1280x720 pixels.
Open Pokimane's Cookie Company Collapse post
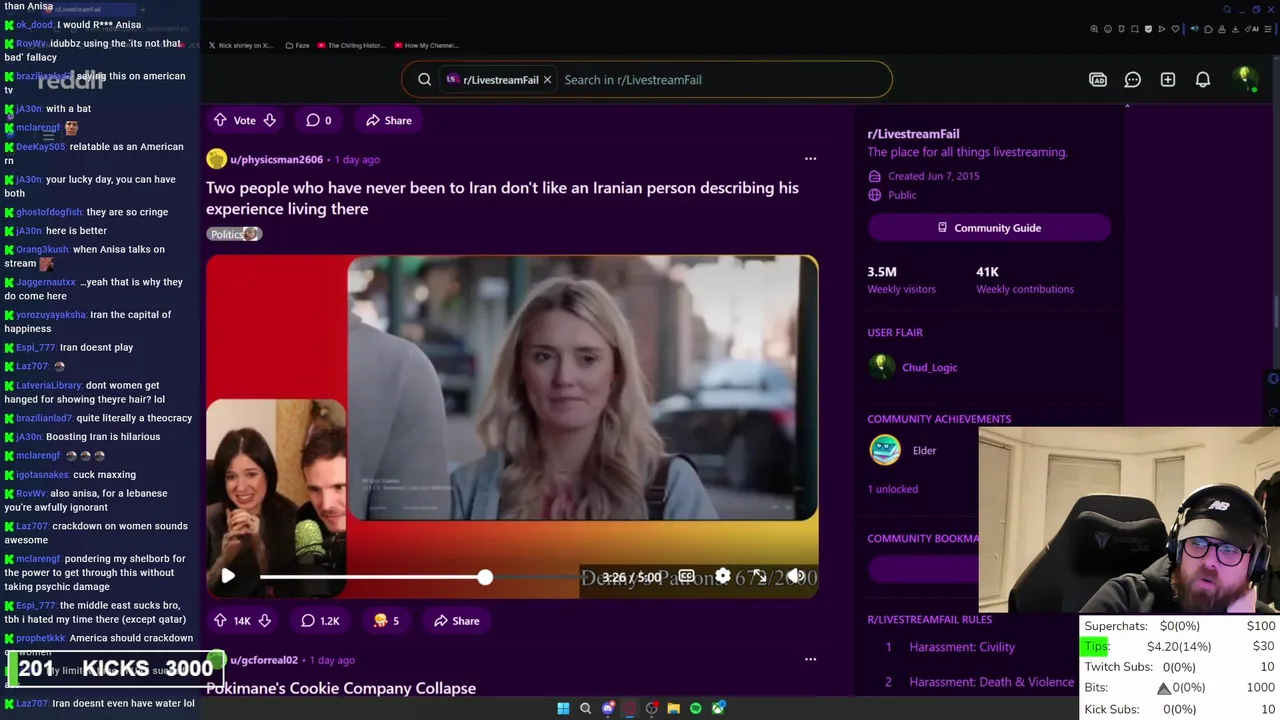click(341, 688)
